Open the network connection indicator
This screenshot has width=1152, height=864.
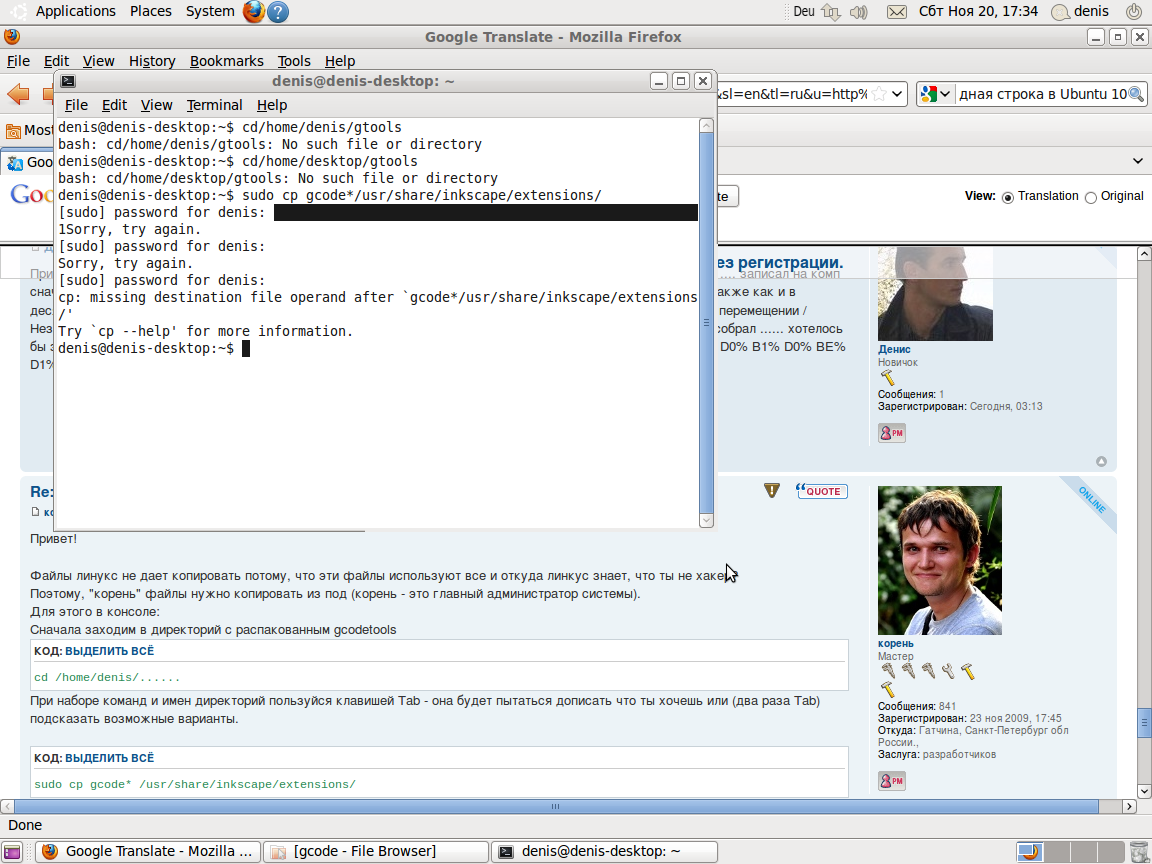point(831,12)
